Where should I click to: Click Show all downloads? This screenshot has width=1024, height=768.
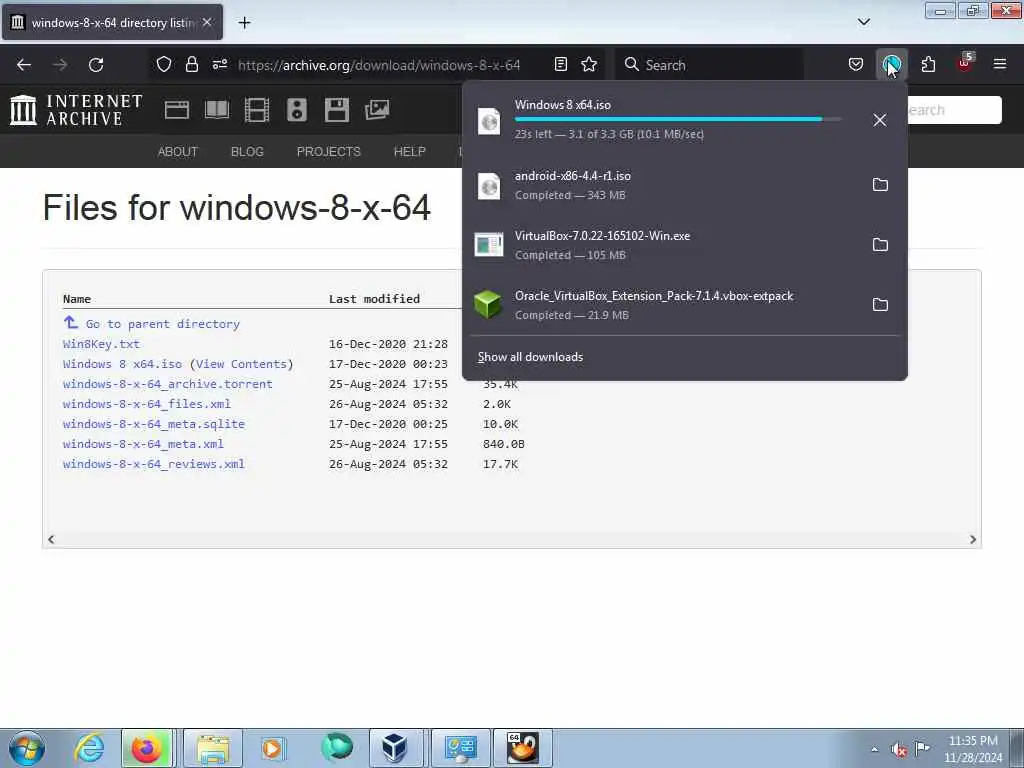click(530, 357)
